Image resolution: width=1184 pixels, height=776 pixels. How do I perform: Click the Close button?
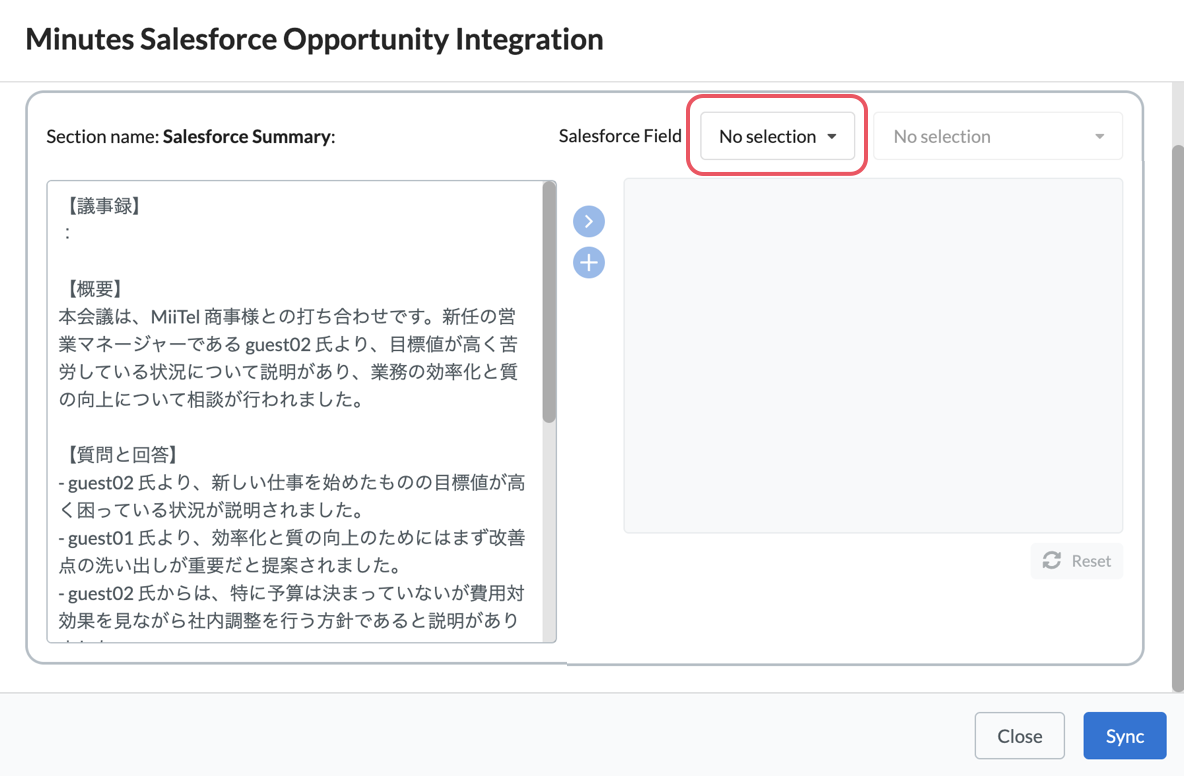coord(1019,736)
